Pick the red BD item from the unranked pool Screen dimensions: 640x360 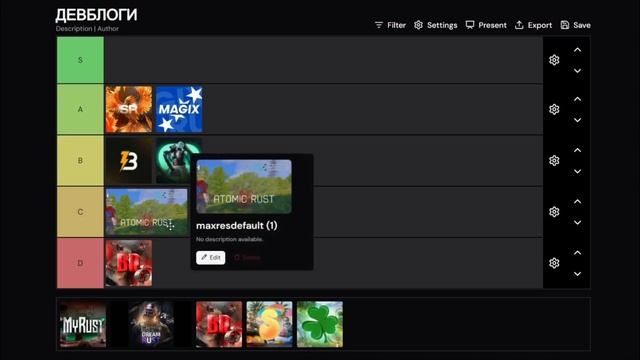pyautogui.click(x=219, y=324)
